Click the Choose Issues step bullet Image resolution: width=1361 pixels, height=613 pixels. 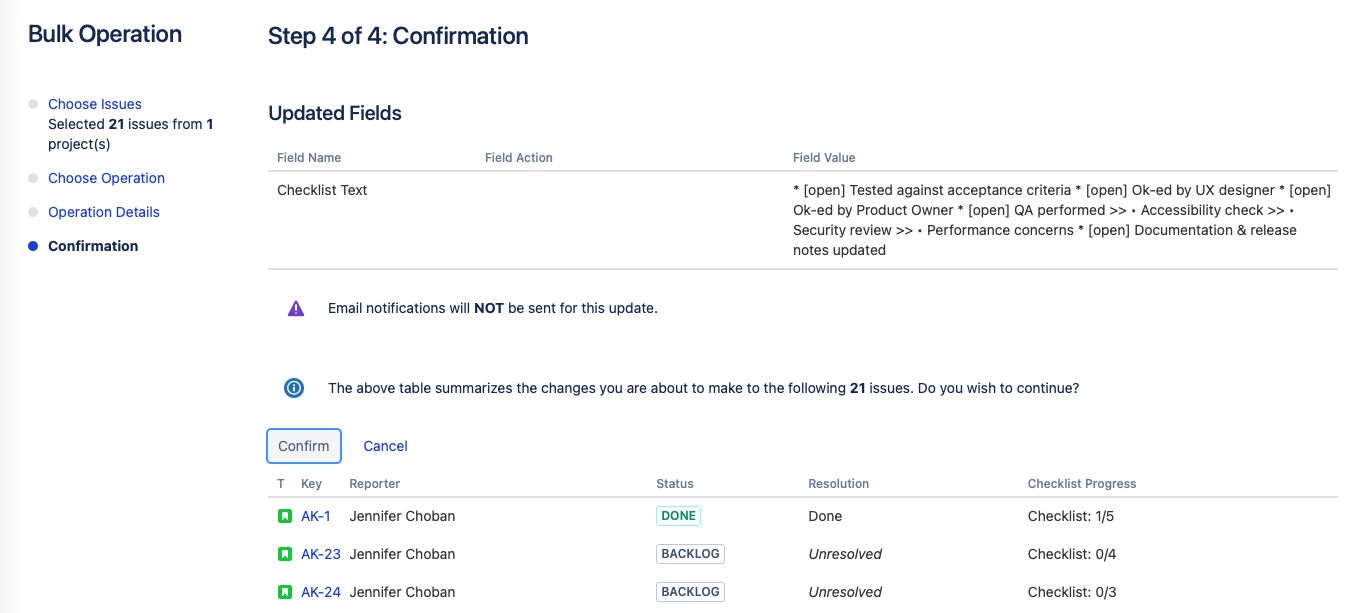tap(33, 104)
